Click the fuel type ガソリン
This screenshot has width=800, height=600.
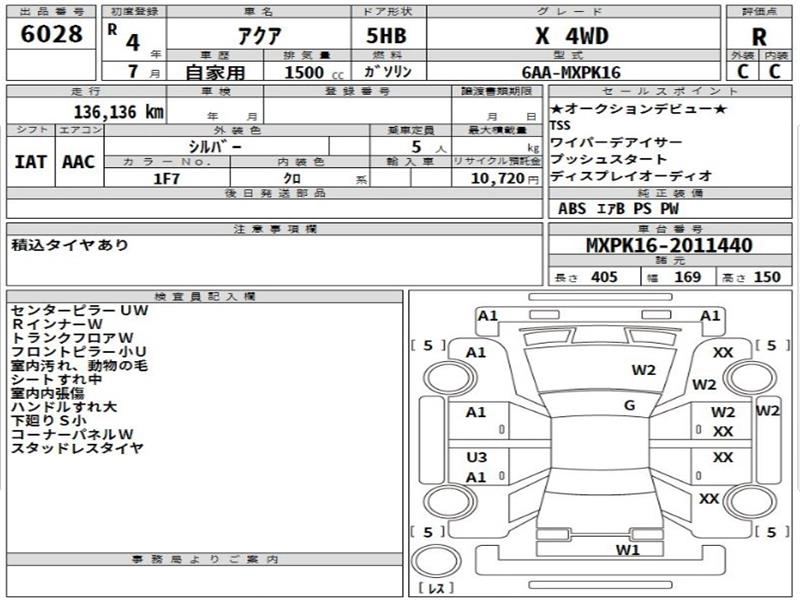point(388,72)
